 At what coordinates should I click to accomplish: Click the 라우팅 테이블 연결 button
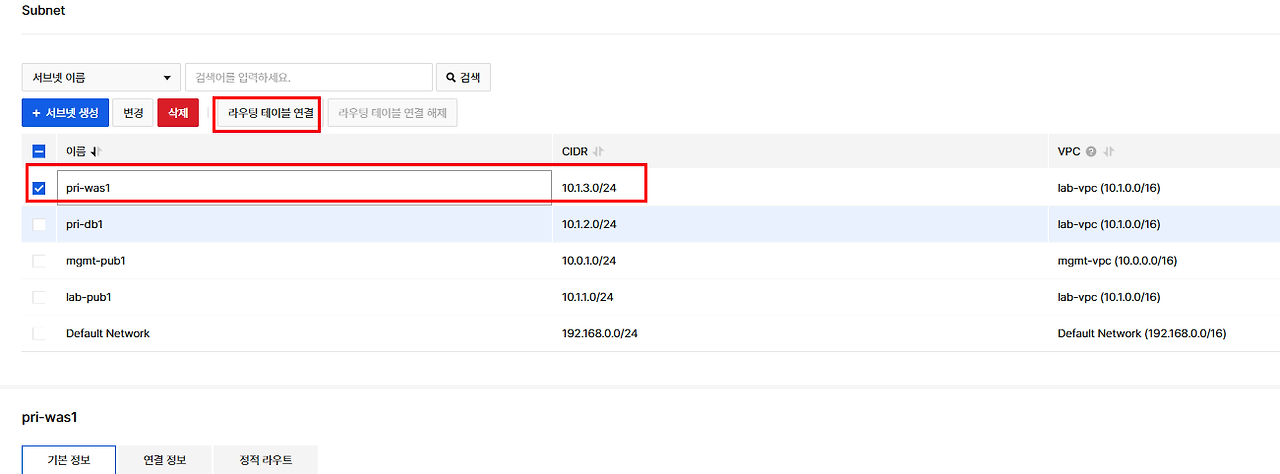coord(271,113)
